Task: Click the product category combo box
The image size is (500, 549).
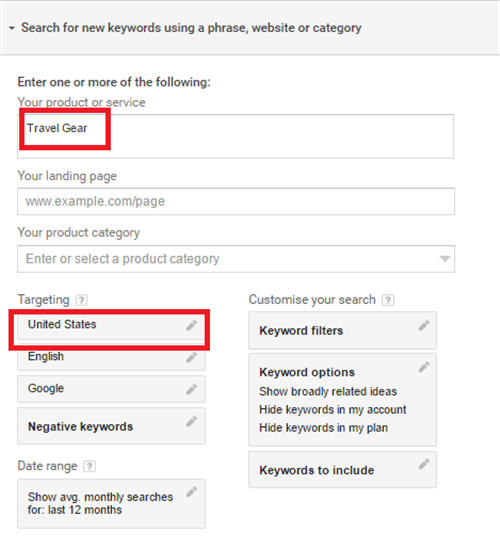Action: tap(236, 259)
